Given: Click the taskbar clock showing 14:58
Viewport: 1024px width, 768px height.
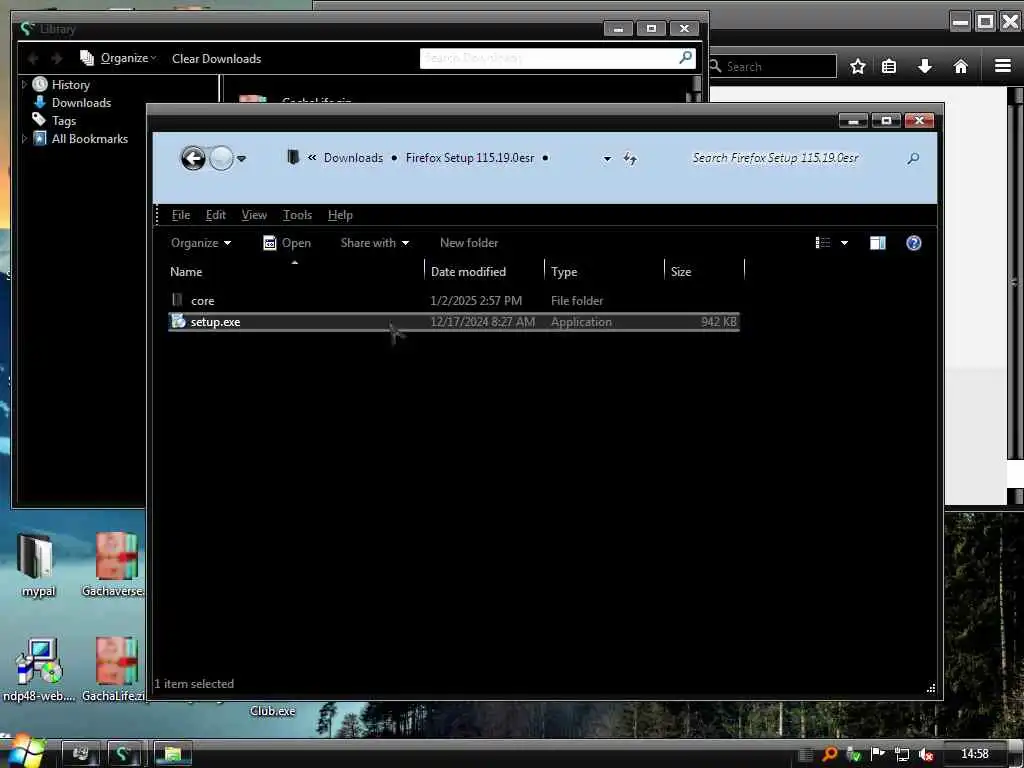Looking at the screenshot, I should click(975, 754).
